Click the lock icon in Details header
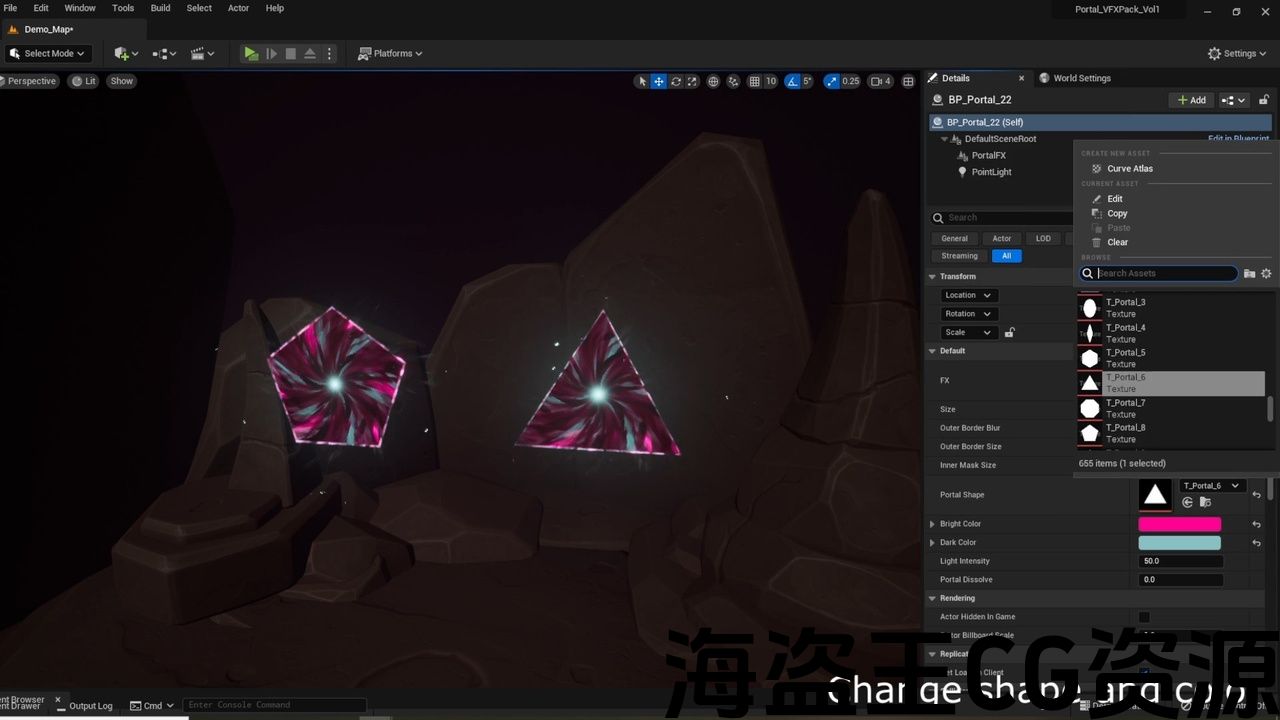The width and height of the screenshot is (1280, 720). click(1264, 100)
